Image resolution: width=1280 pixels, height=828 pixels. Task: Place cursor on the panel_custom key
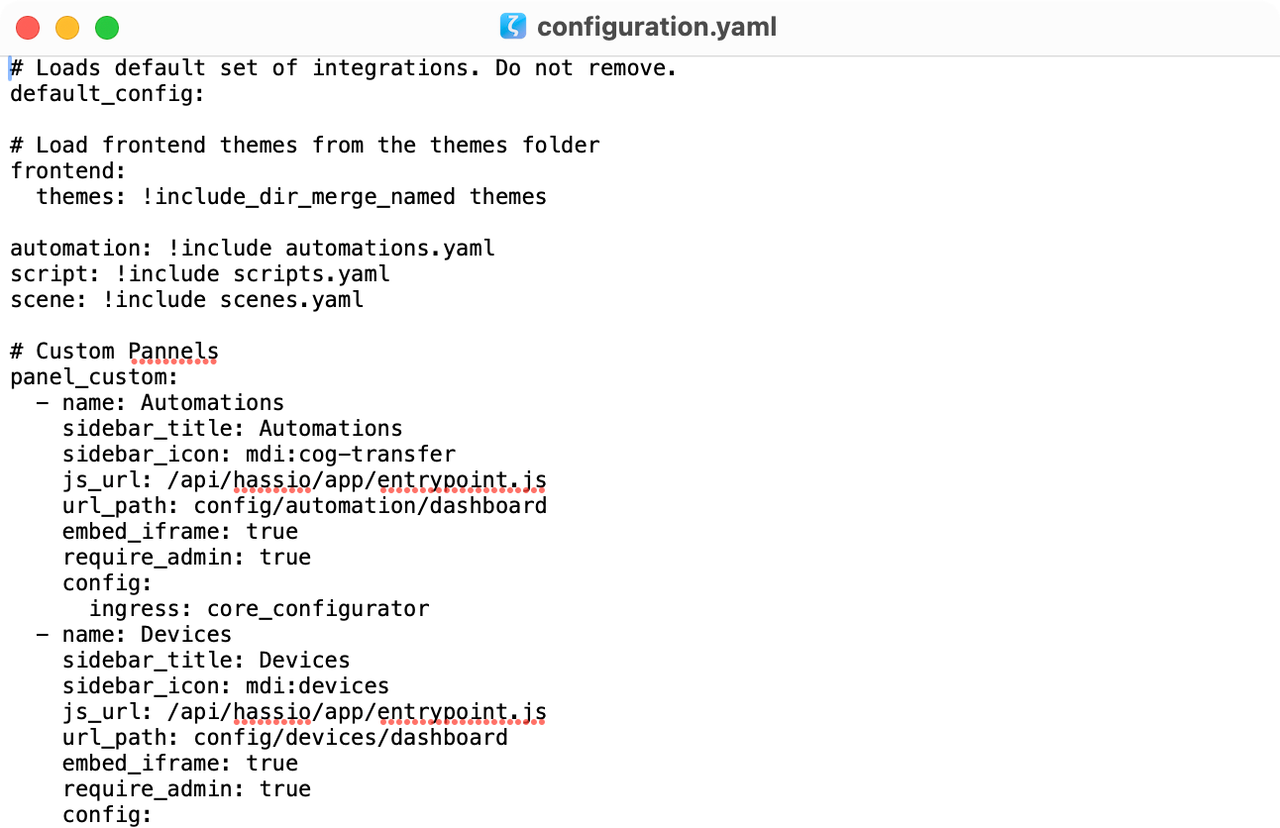click(92, 377)
